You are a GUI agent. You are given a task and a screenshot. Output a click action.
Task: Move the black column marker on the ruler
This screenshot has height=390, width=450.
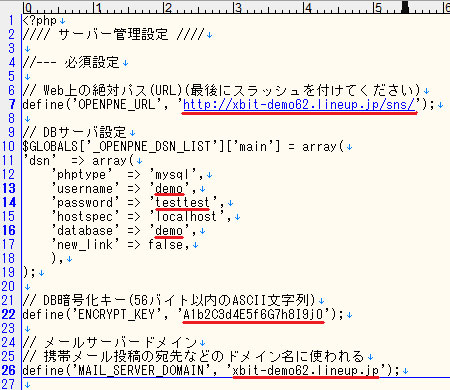405,7
